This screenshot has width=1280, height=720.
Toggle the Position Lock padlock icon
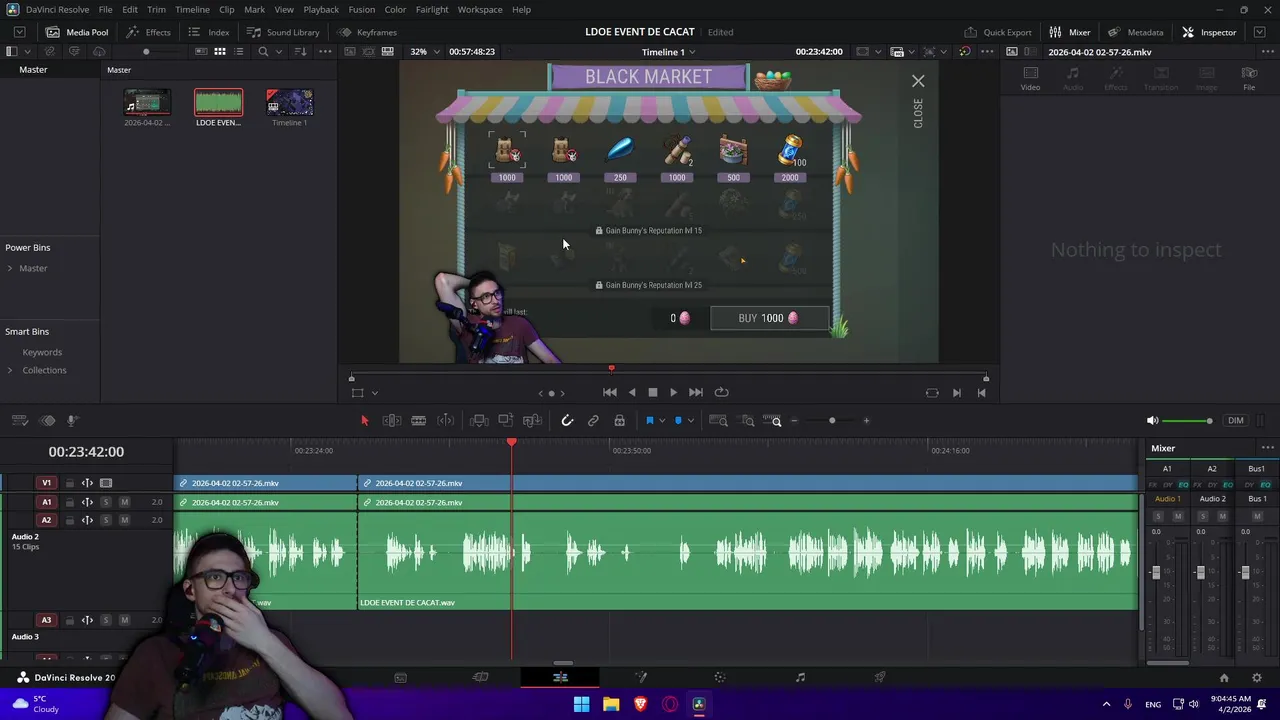(619, 421)
